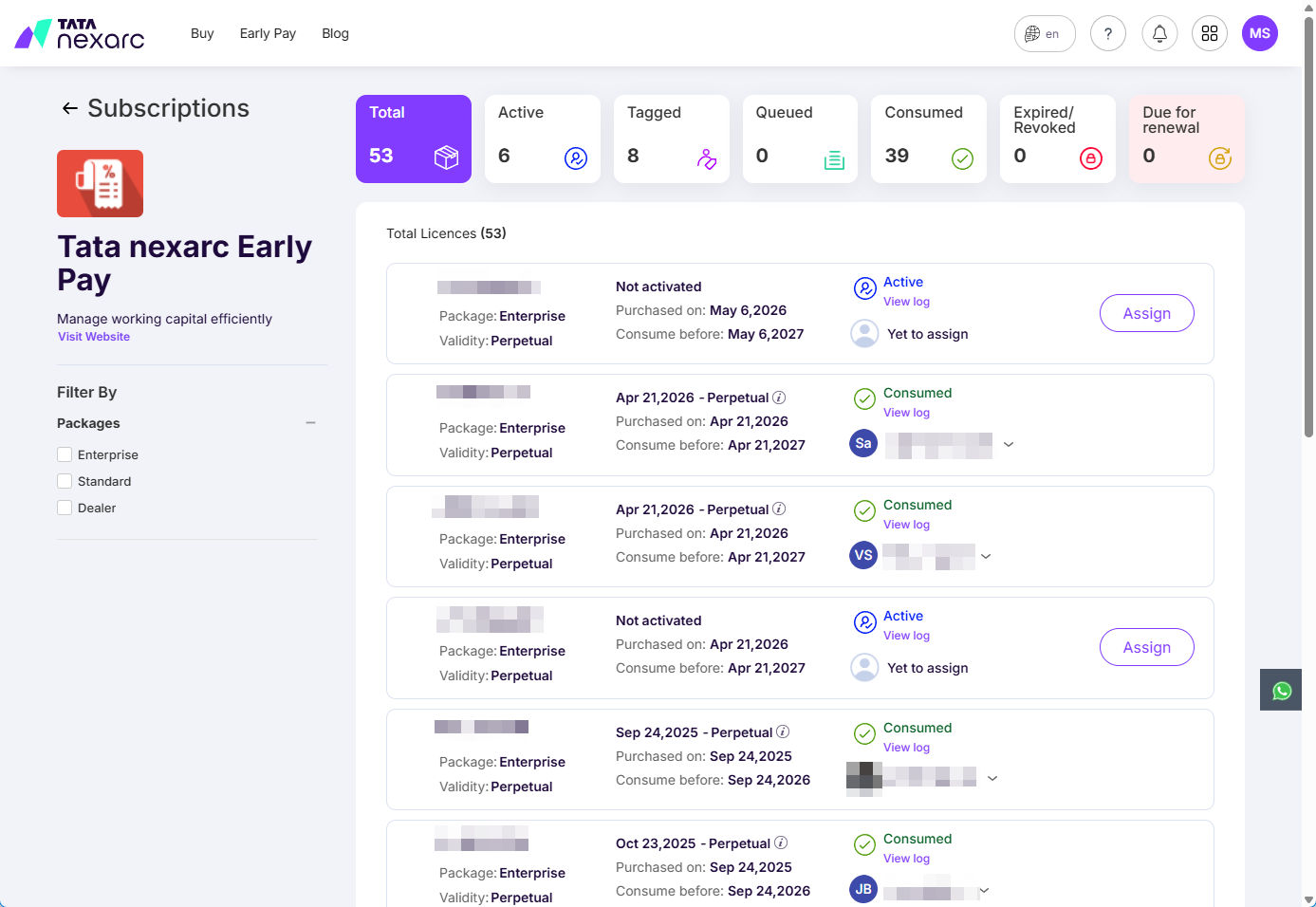1316x907 pixels.
Task: Expand the Sa assignee dropdown chevron
Action: click(x=1009, y=444)
